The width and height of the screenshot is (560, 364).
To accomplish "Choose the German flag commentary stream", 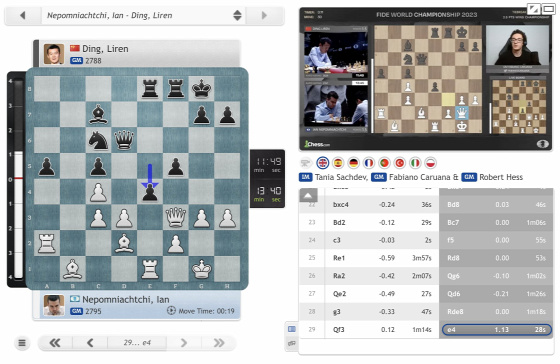I will point(353,163).
